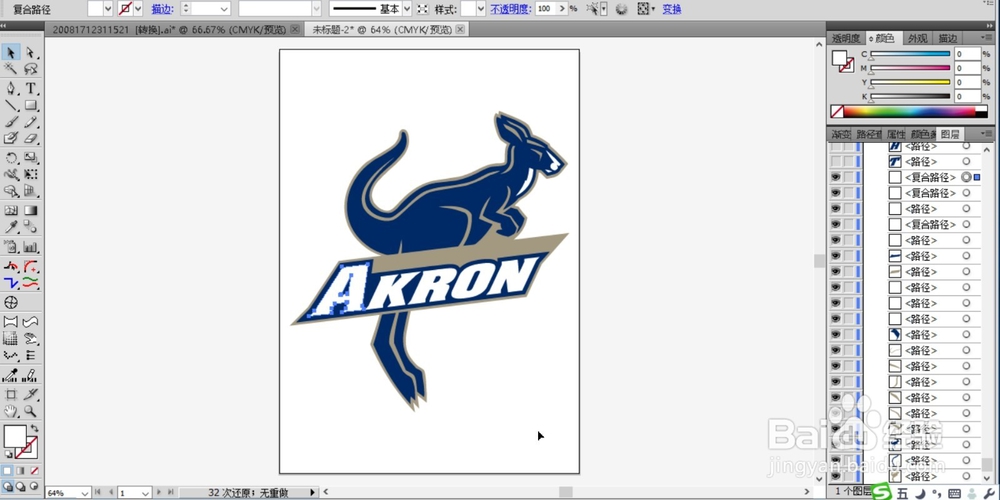
Task: Select the Pen tool
Action: coord(11,88)
